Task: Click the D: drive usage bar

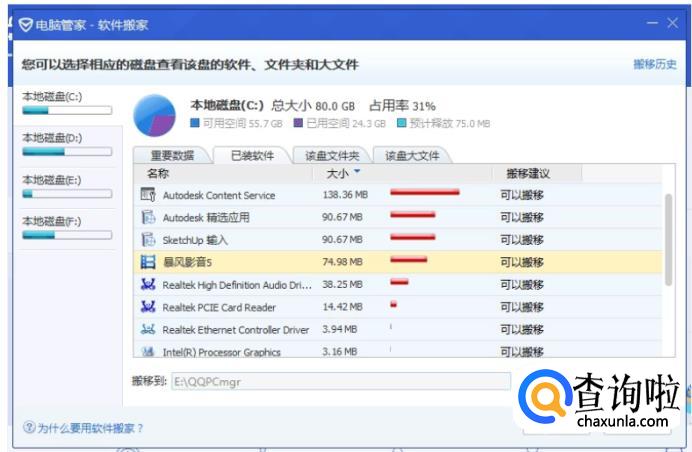Action: click(67, 151)
